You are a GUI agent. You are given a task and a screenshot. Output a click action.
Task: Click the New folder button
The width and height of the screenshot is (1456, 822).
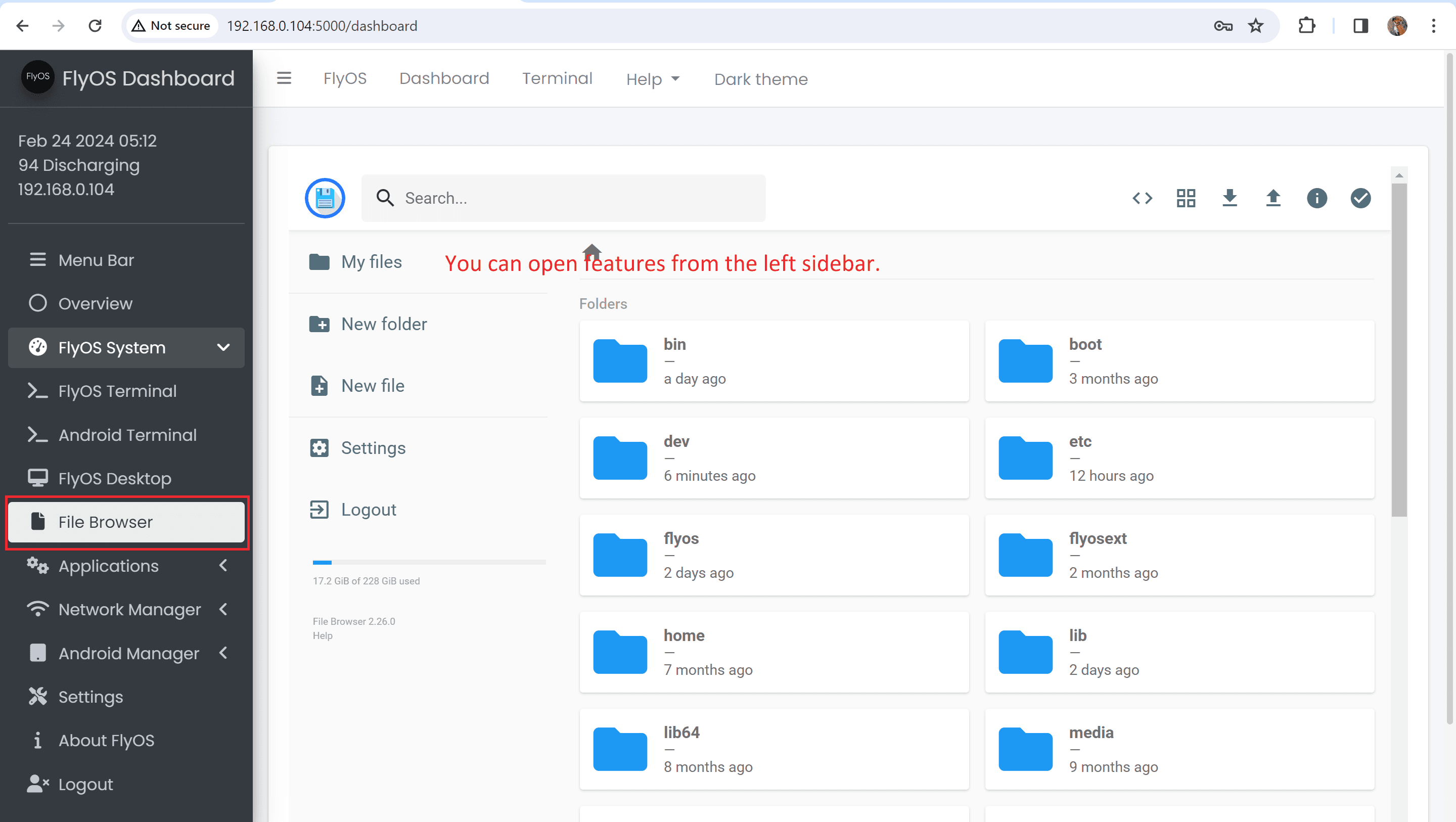tap(384, 324)
